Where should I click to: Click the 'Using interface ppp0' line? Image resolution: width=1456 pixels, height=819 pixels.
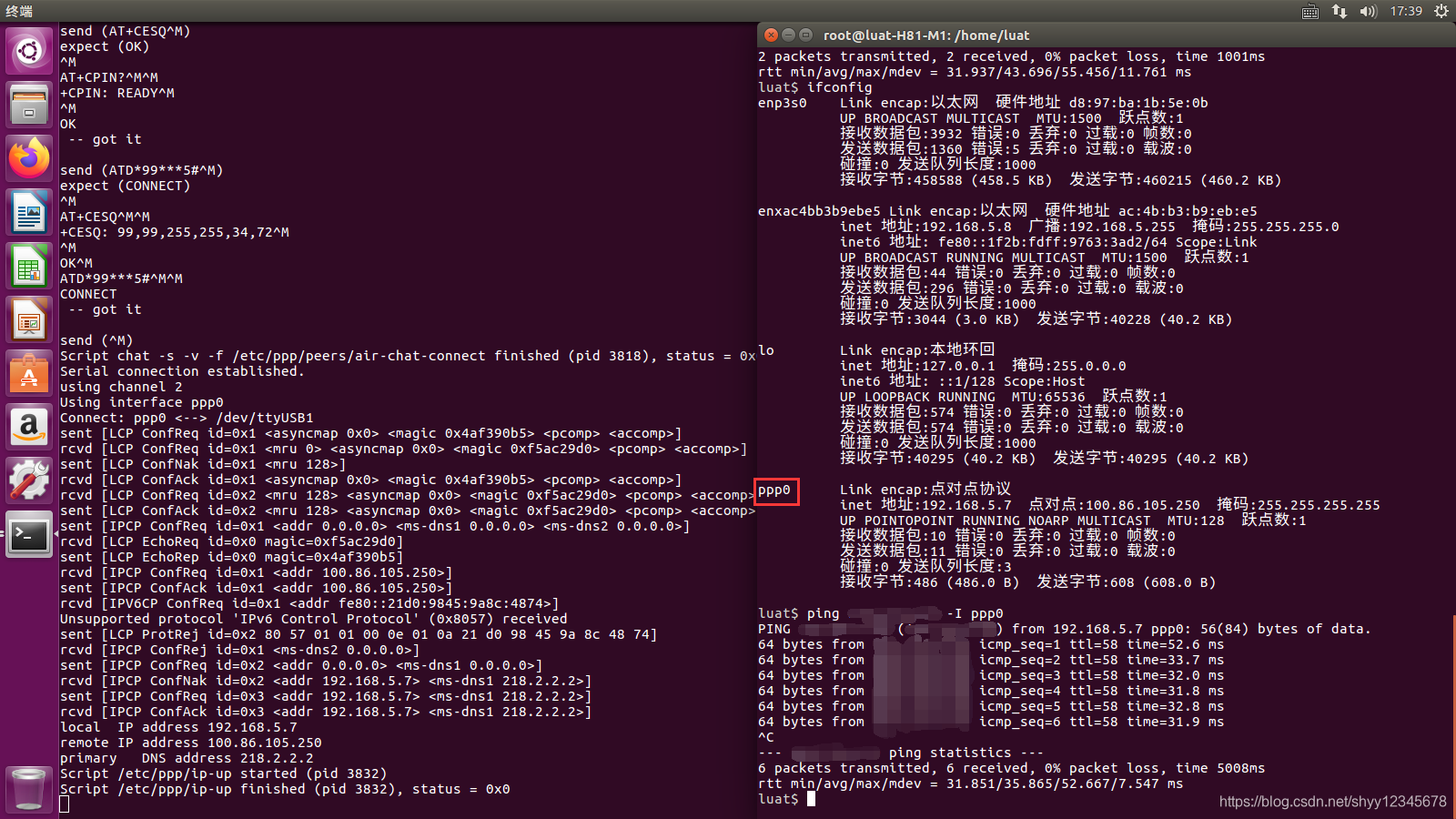click(142, 402)
